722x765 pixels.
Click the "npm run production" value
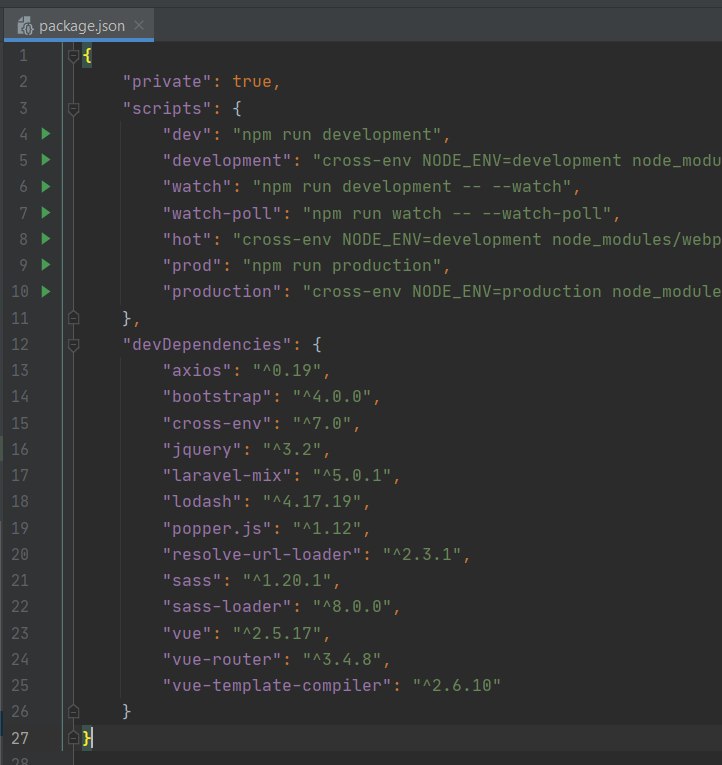(x=342, y=265)
